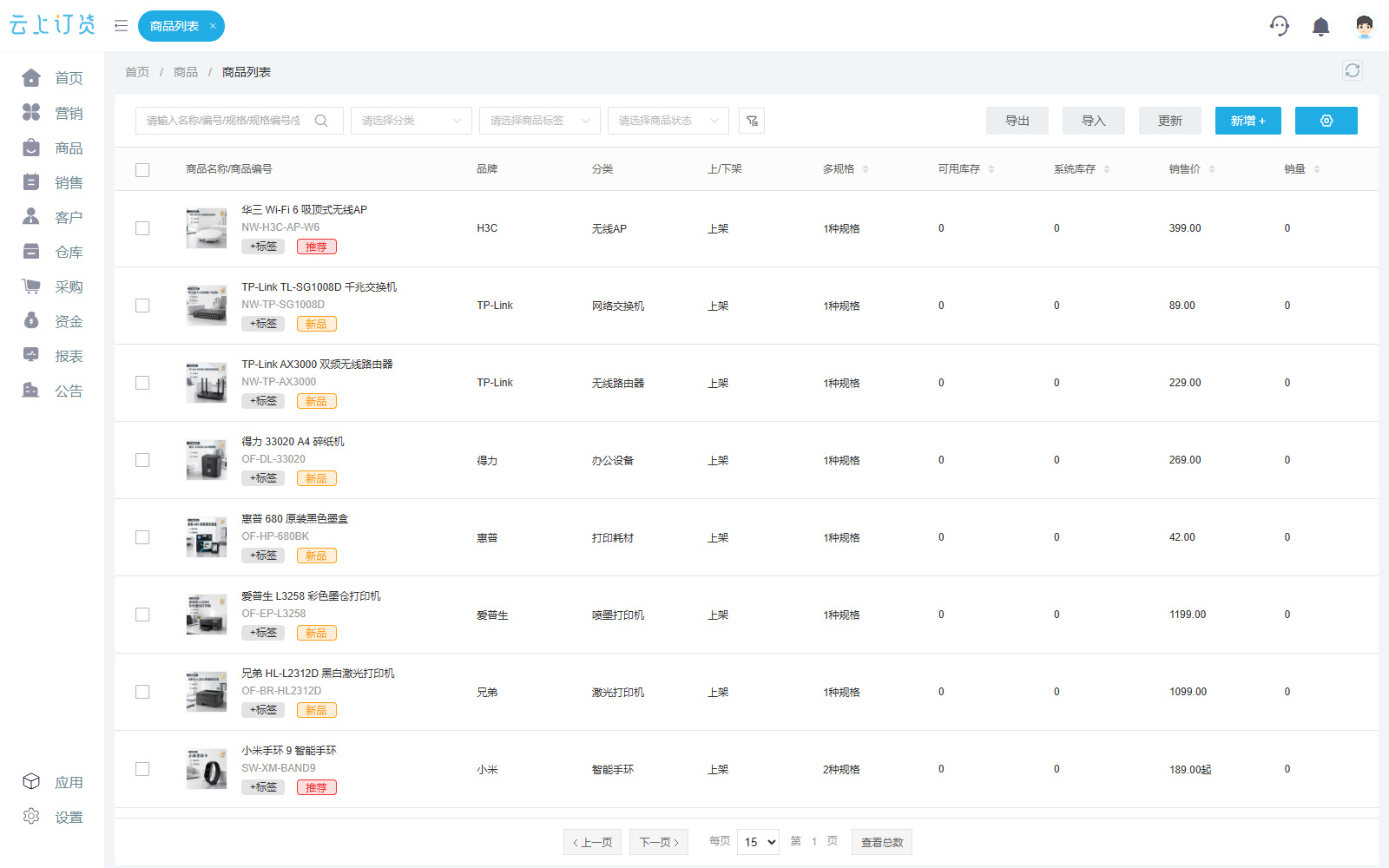The image size is (1389, 868).
Task: Collapse the sidebar with the hamburger icon
Action: [x=121, y=26]
